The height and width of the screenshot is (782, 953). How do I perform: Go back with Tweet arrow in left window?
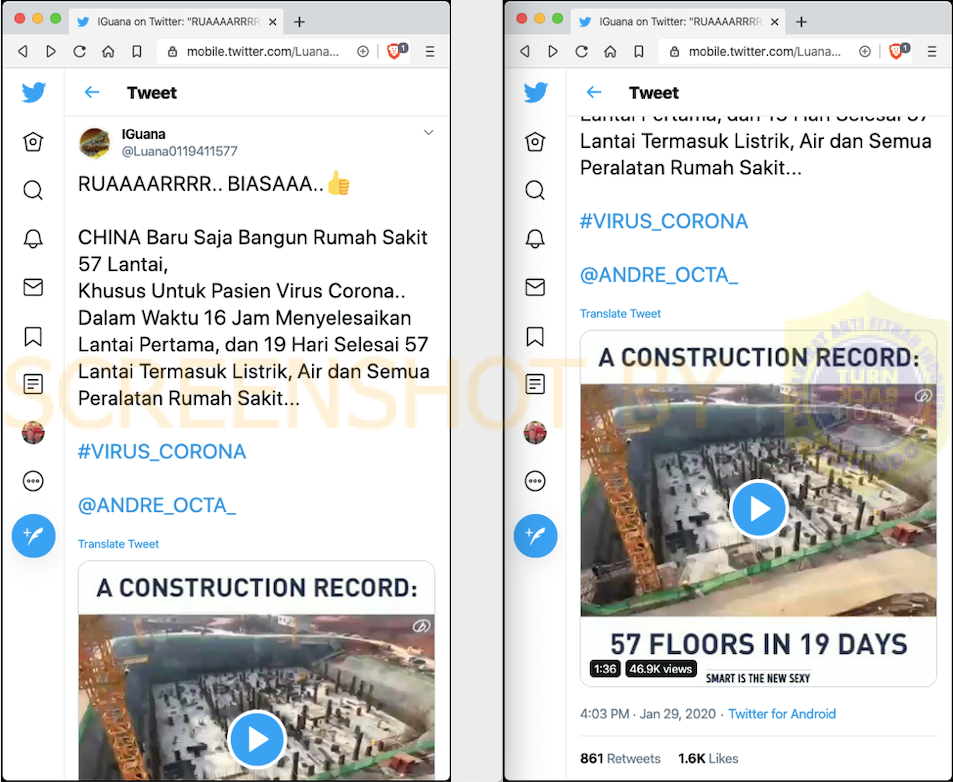click(x=92, y=92)
